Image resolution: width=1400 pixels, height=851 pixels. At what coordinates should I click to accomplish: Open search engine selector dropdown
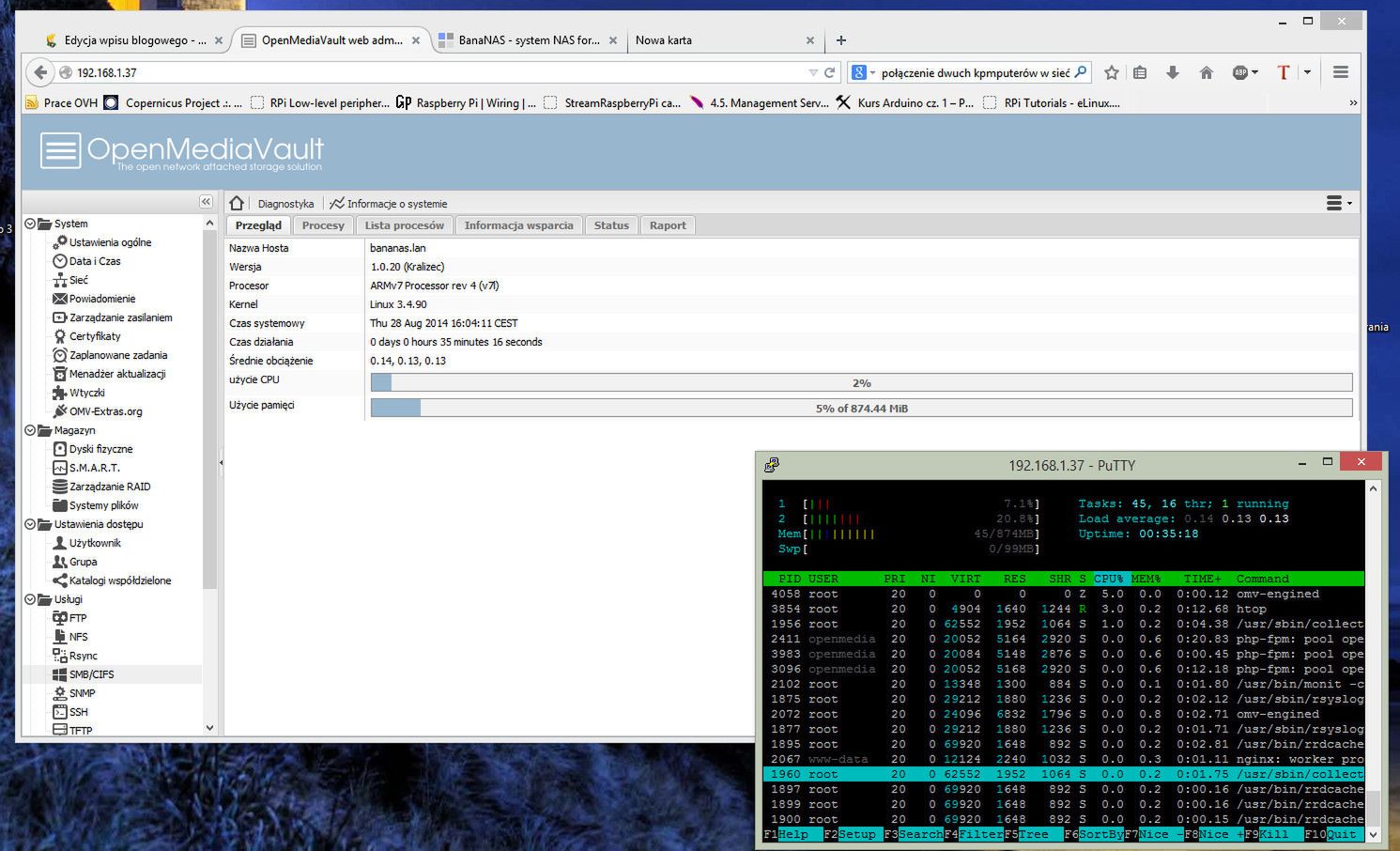pyautogui.click(x=863, y=72)
